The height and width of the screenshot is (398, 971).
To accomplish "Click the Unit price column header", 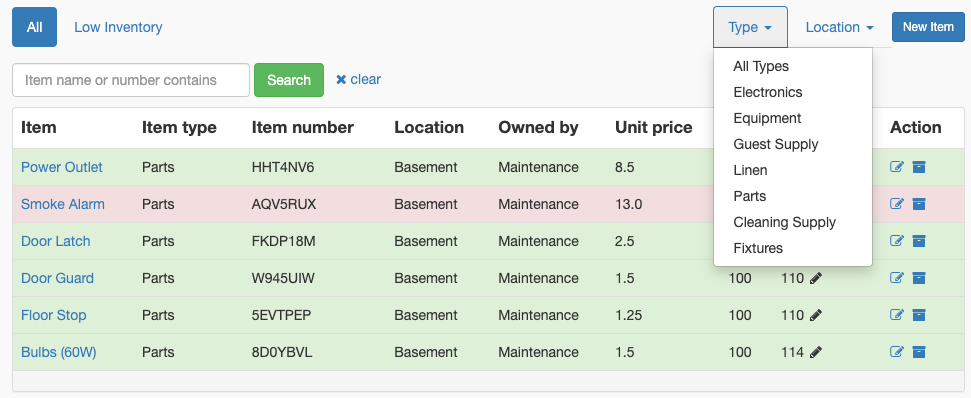I will coord(654,128).
